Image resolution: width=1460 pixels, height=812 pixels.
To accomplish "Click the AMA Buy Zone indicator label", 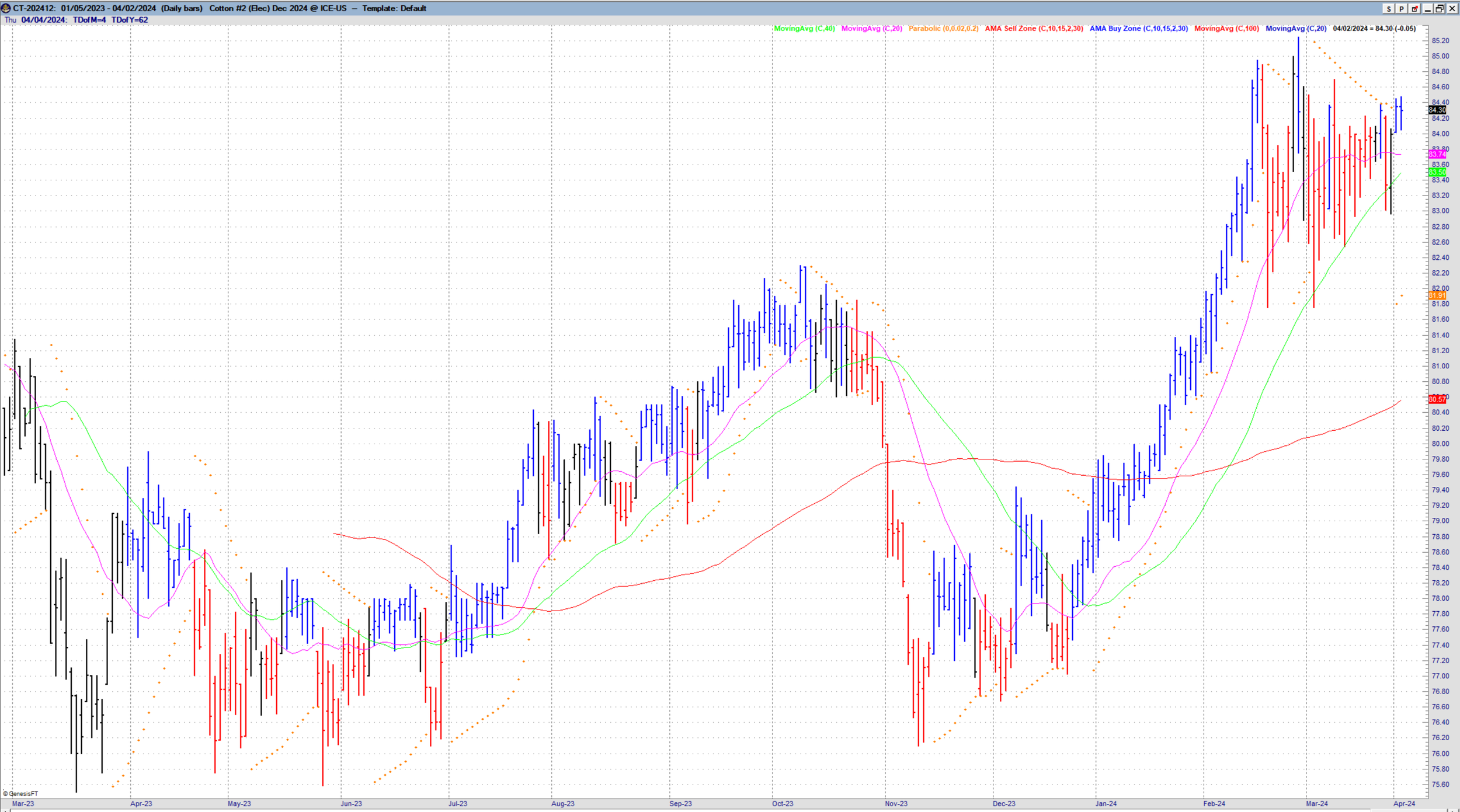I will (x=1138, y=29).
